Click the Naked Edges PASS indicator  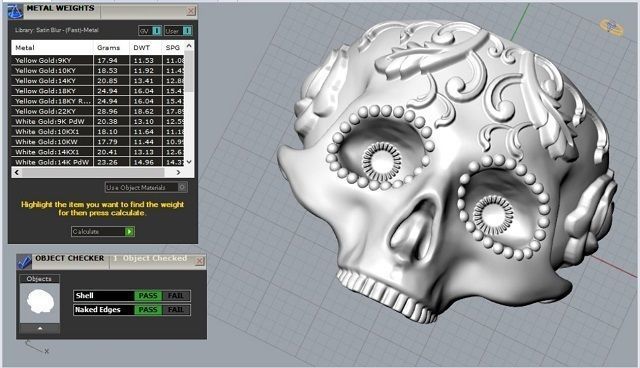(x=148, y=310)
